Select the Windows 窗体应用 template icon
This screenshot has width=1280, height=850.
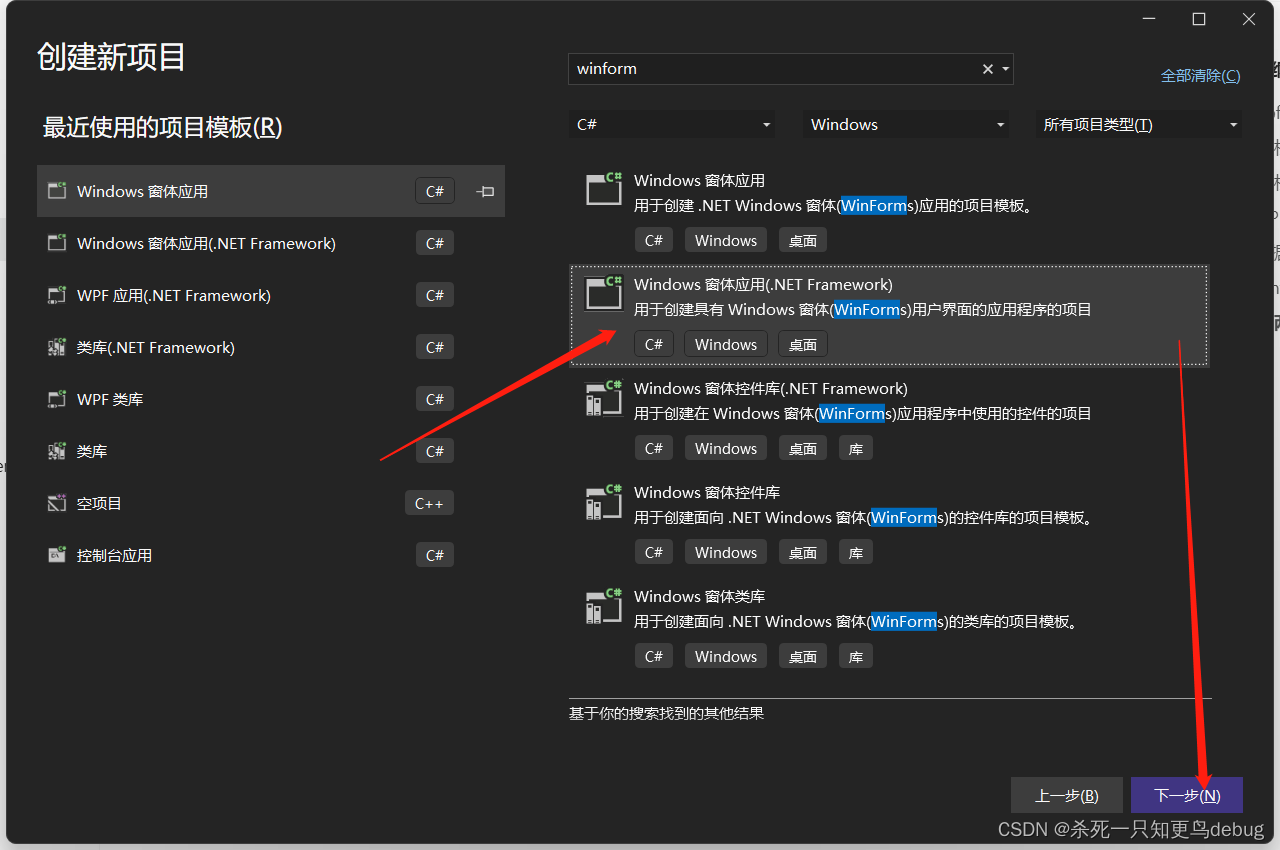coord(604,189)
